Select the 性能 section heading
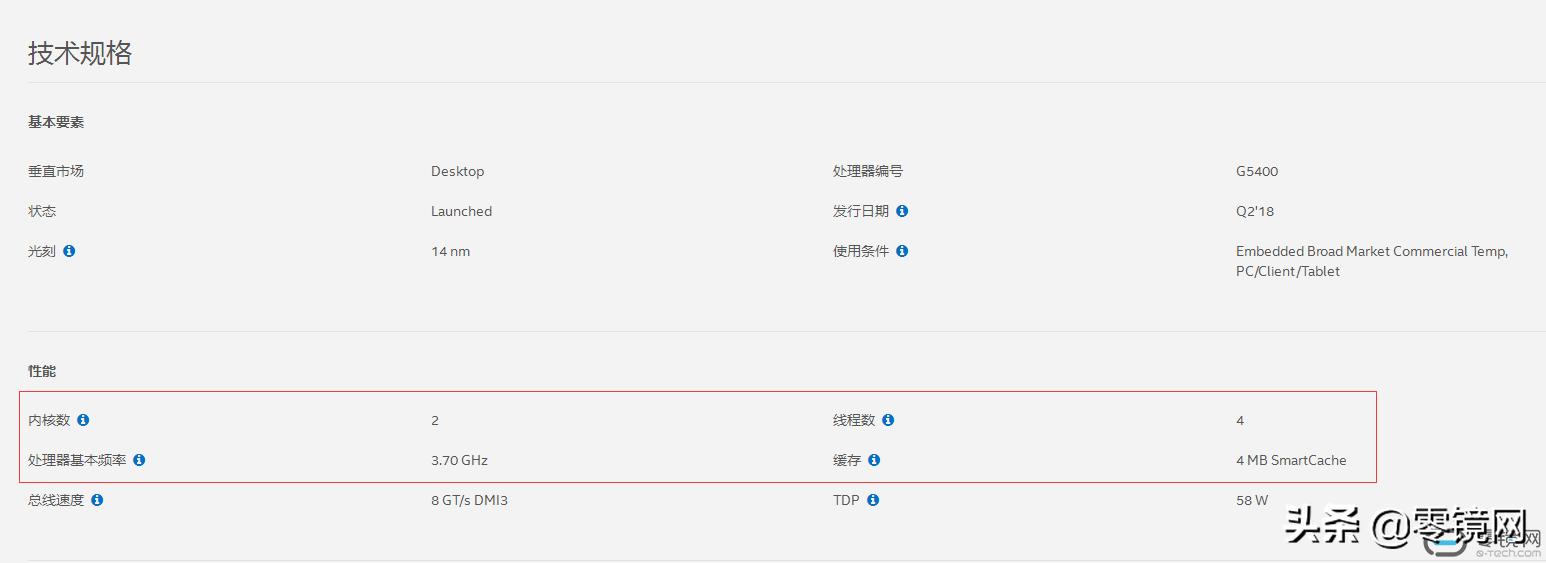This screenshot has width=1546, height=563. click(x=42, y=371)
